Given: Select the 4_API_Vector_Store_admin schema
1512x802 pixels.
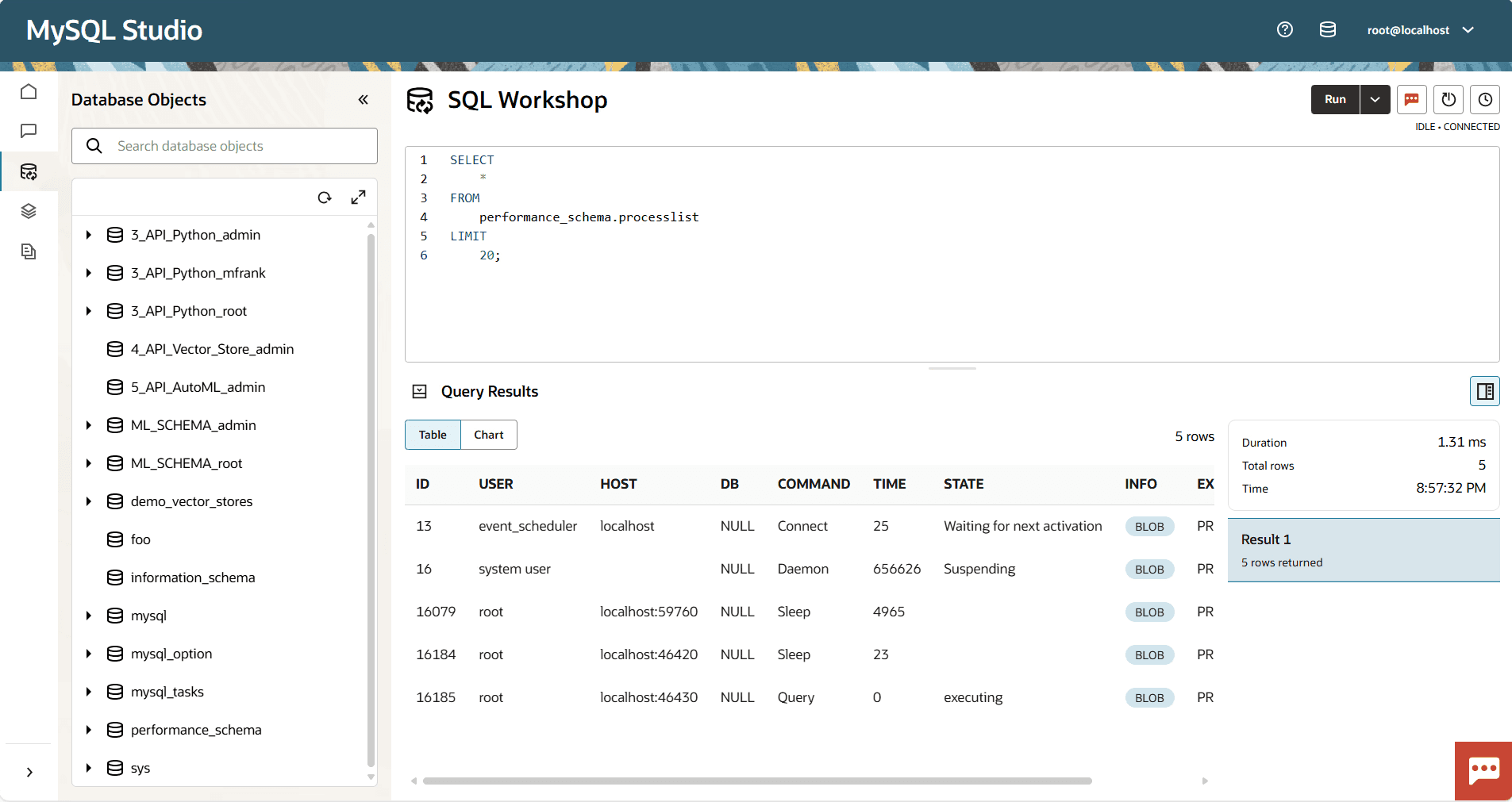Looking at the screenshot, I should tap(212, 349).
